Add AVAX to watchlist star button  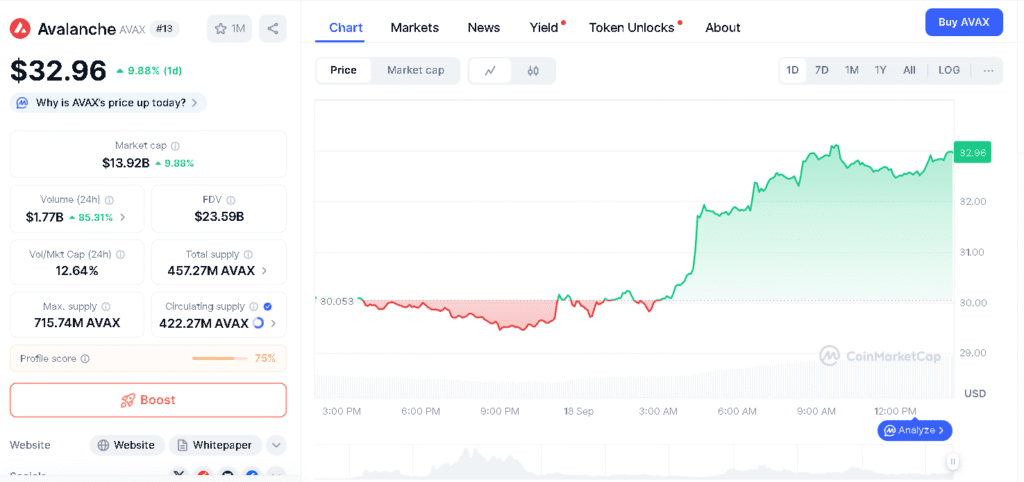click(229, 29)
